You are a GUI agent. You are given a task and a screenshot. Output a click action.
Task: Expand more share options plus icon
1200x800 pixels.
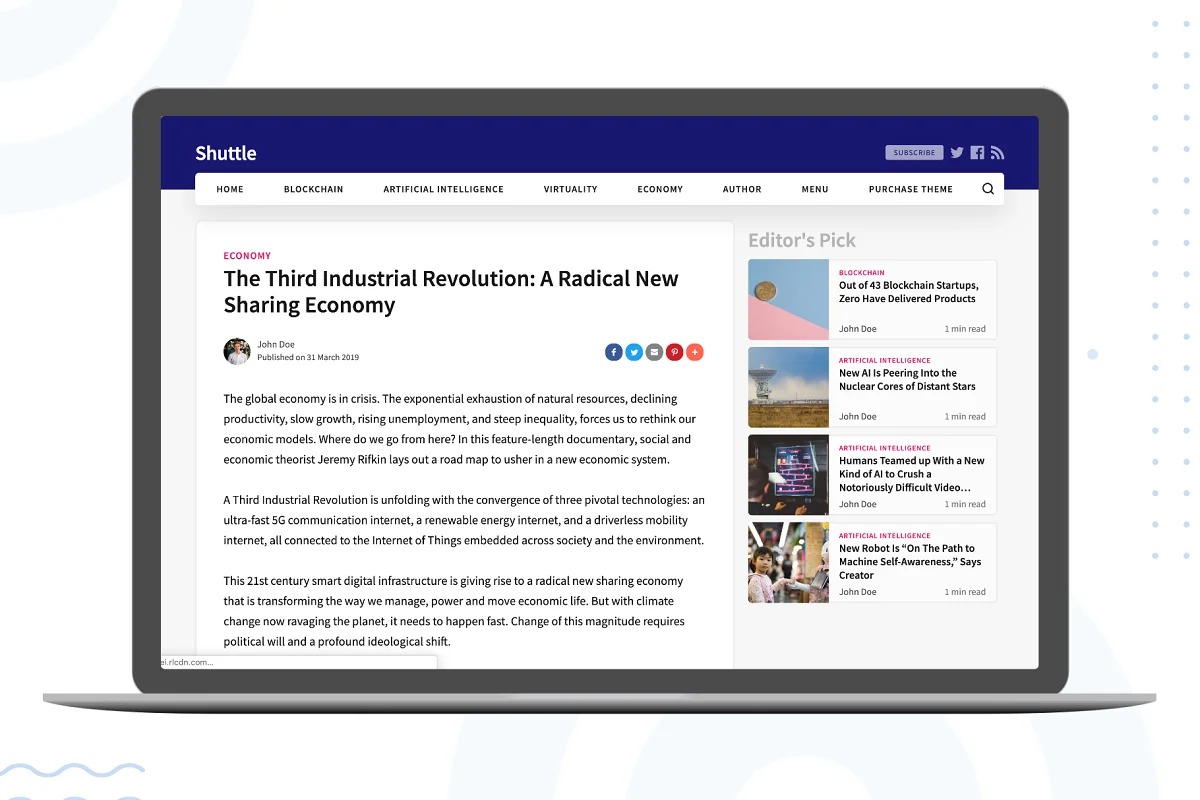click(x=695, y=352)
